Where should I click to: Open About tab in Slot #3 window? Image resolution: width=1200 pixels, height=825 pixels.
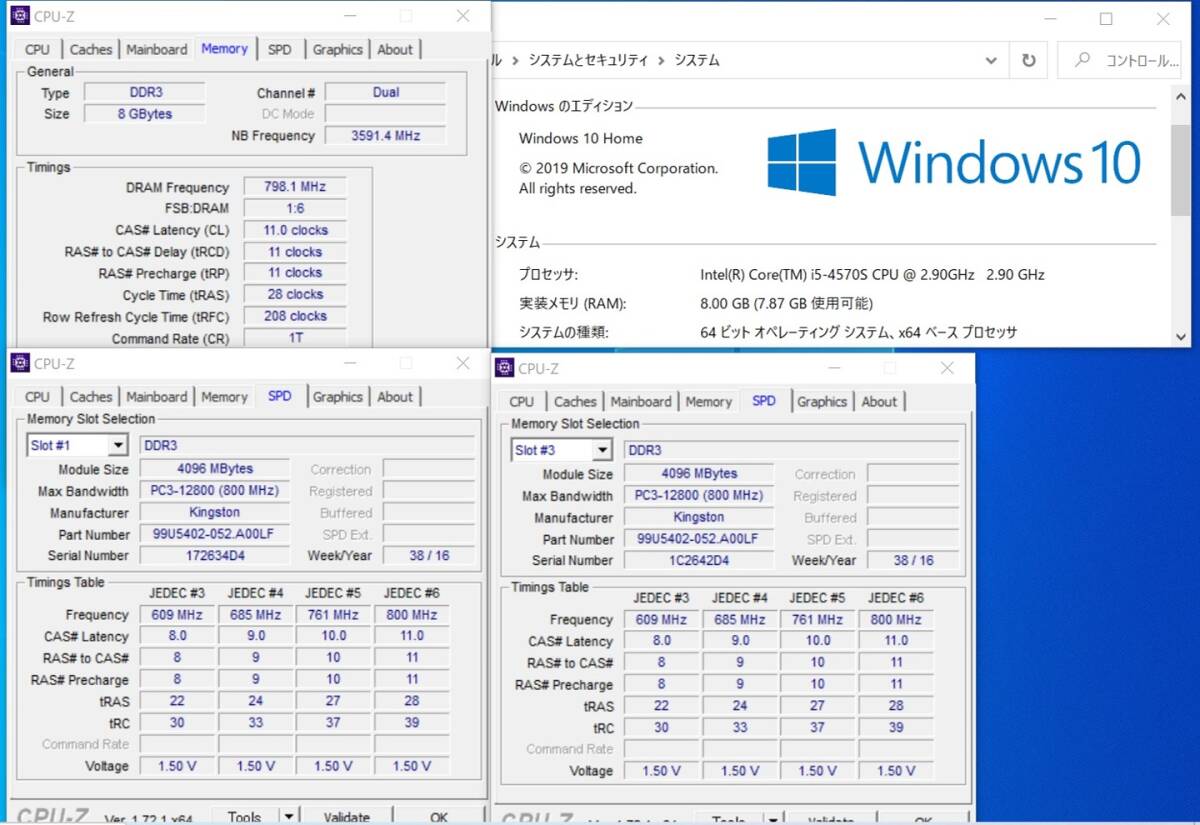(879, 402)
